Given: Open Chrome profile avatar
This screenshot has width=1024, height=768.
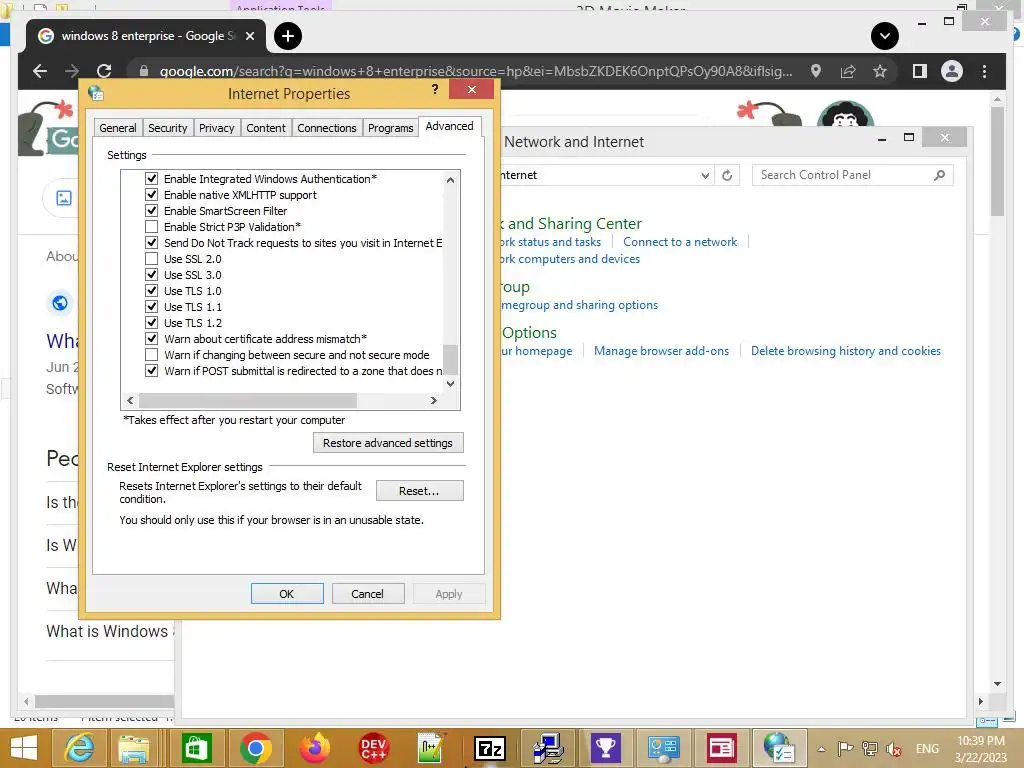Looking at the screenshot, I should 952,71.
